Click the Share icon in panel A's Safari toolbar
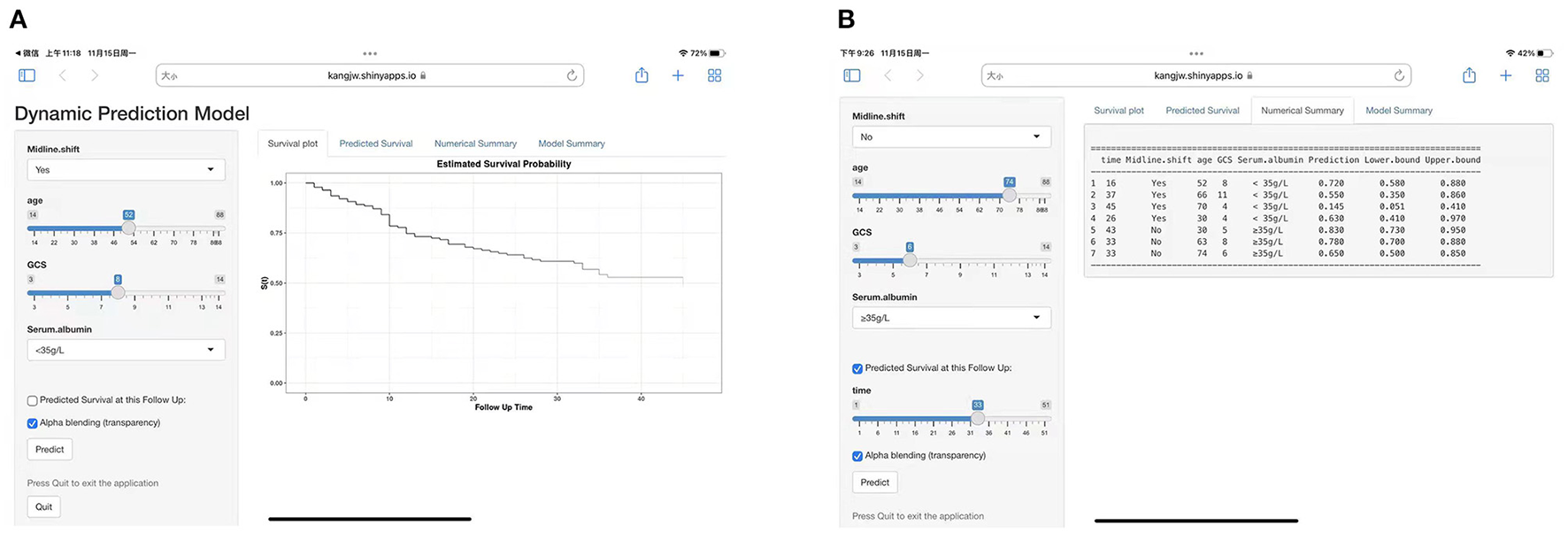This screenshot has width=1568, height=533. pos(641,75)
